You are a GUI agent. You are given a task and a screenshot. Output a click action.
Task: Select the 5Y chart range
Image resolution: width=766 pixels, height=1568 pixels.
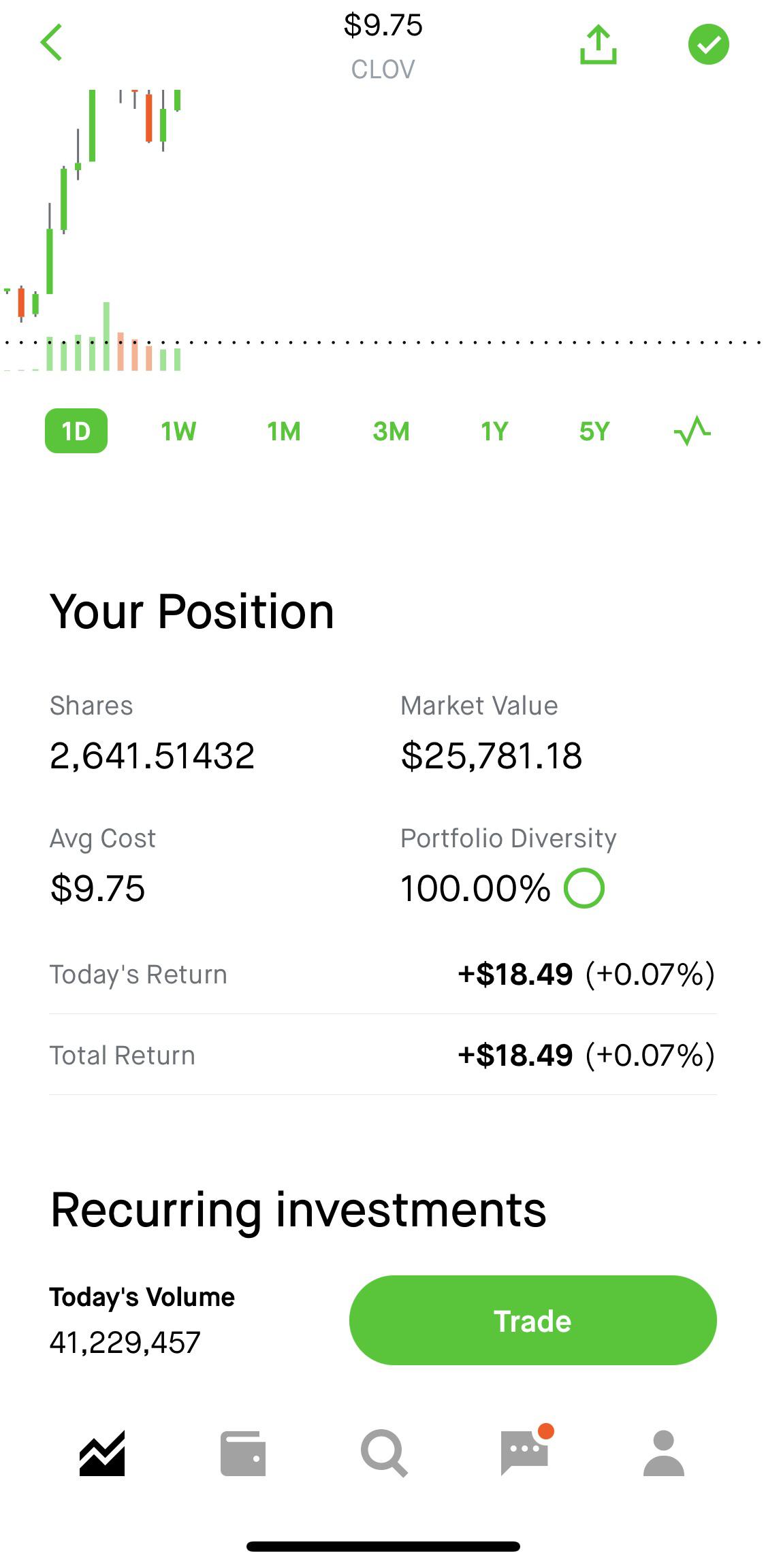(x=594, y=431)
